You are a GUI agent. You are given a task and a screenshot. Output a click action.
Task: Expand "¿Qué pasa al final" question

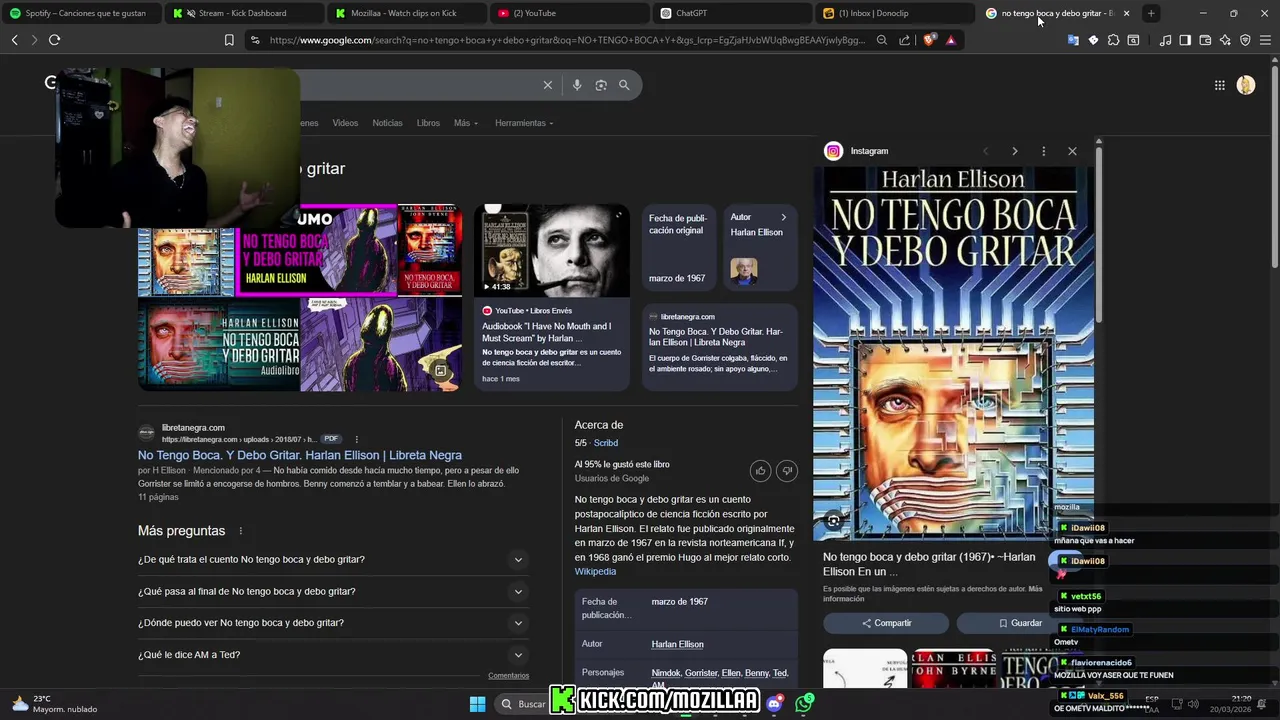[x=331, y=591]
